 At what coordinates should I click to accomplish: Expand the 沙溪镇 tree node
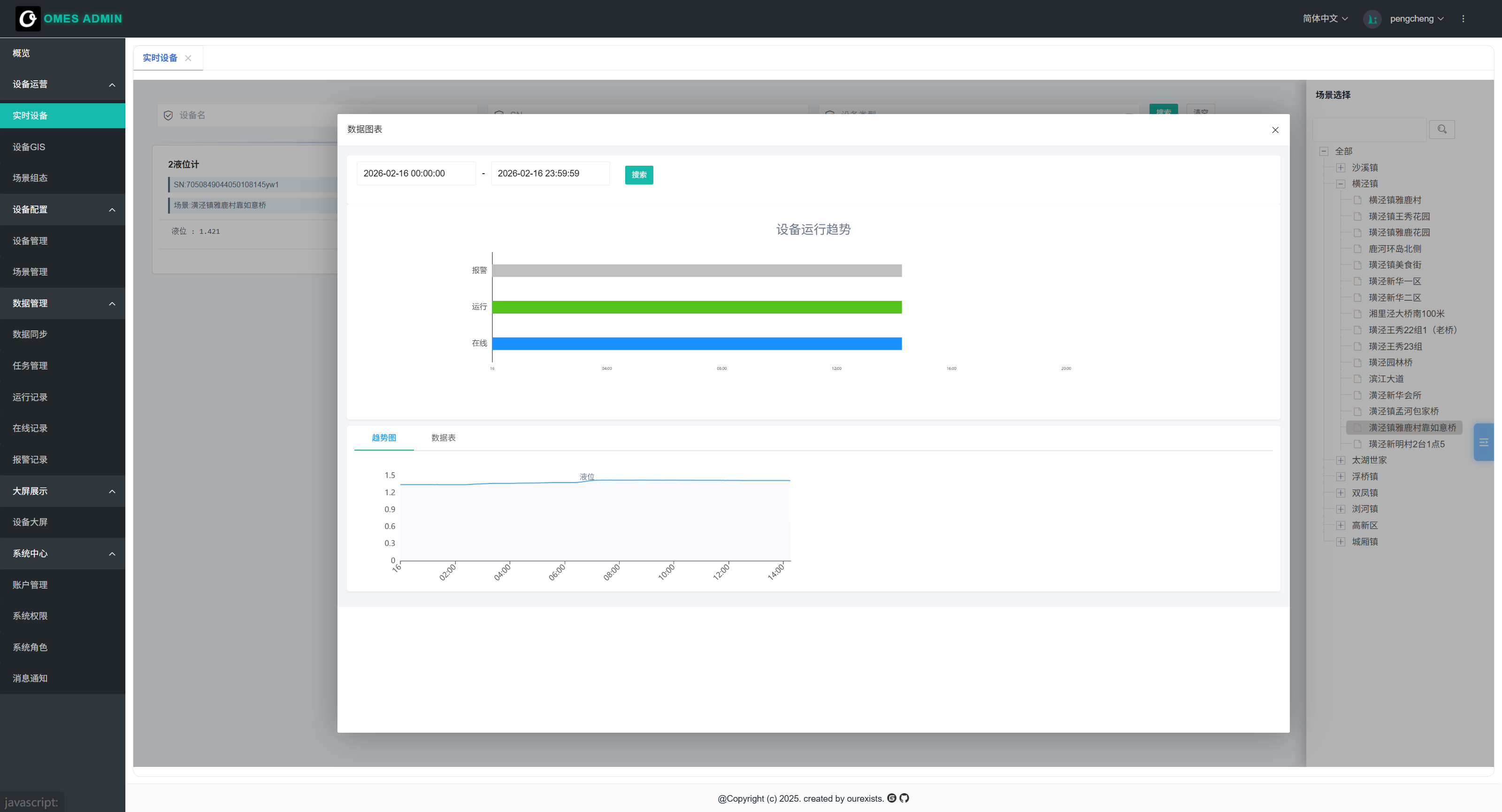(x=1341, y=168)
